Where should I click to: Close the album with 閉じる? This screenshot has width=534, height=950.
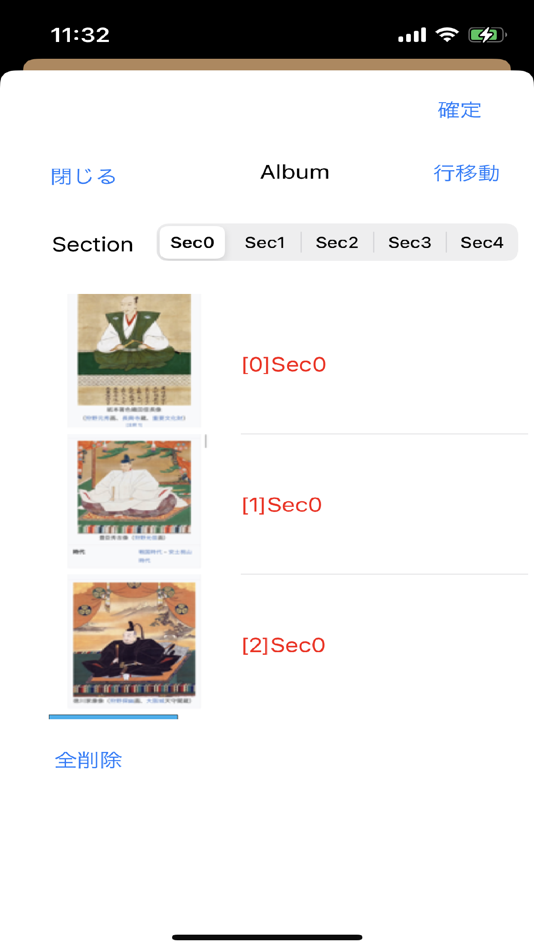coord(83,176)
